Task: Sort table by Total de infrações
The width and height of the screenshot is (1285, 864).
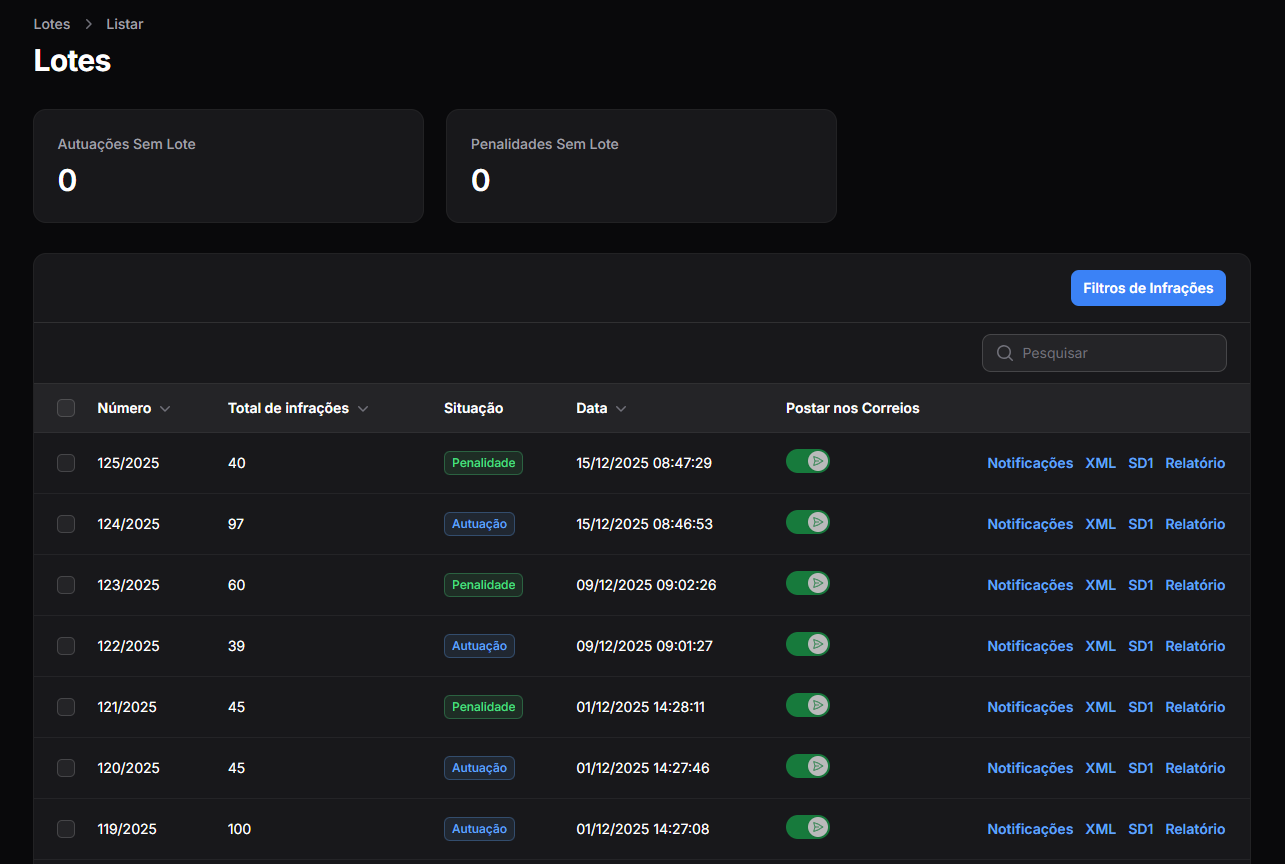Action: click(298, 408)
